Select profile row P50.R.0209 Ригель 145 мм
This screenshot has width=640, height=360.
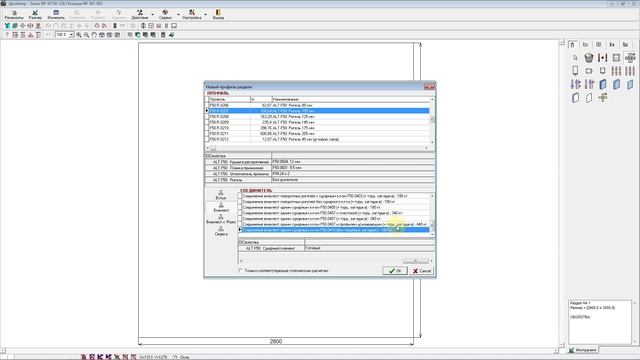(319, 122)
